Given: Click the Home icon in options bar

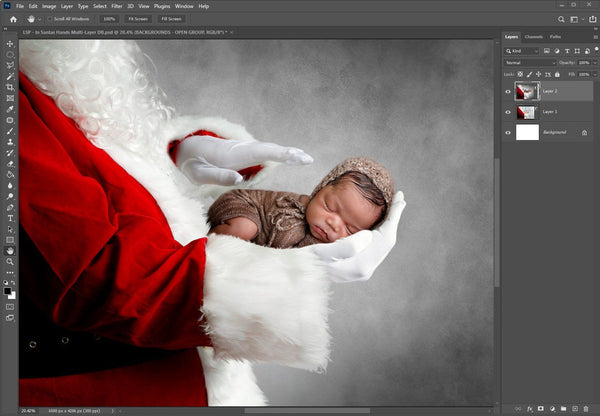Looking at the screenshot, I should click(x=11, y=18).
